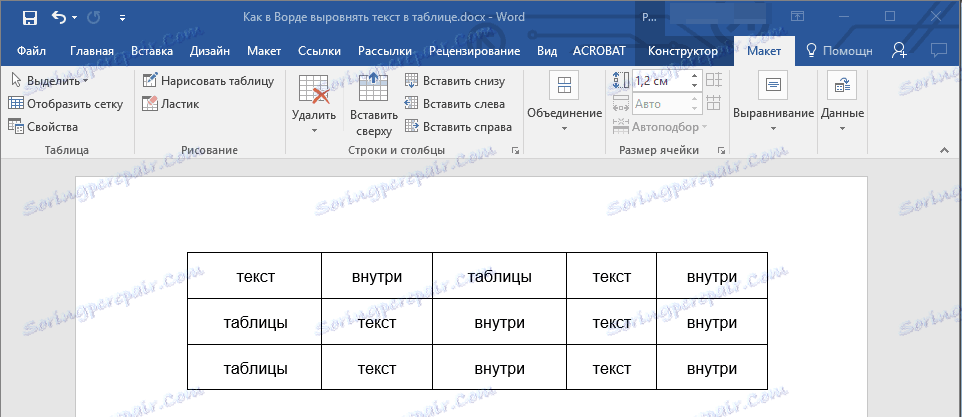The width and height of the screenshot is (962, 417).
Task: Click the Redo icon
Action: point(94,18)
